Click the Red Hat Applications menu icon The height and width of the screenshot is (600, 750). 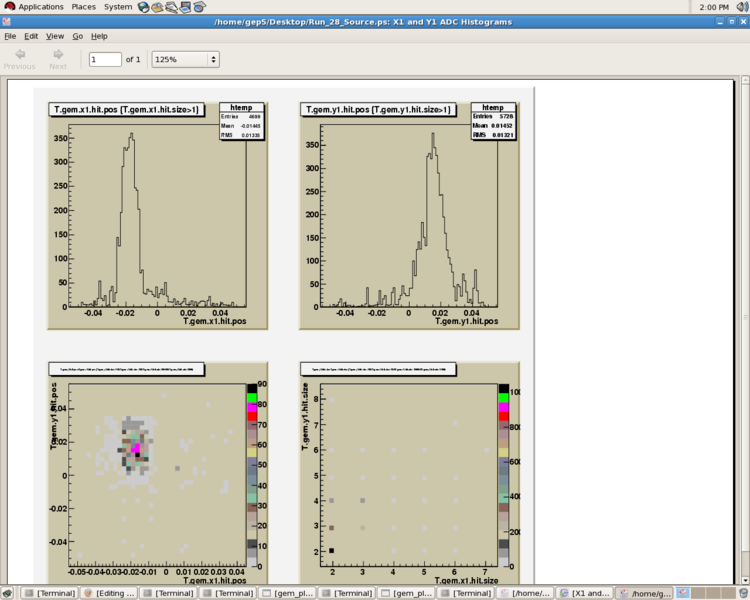9,7
